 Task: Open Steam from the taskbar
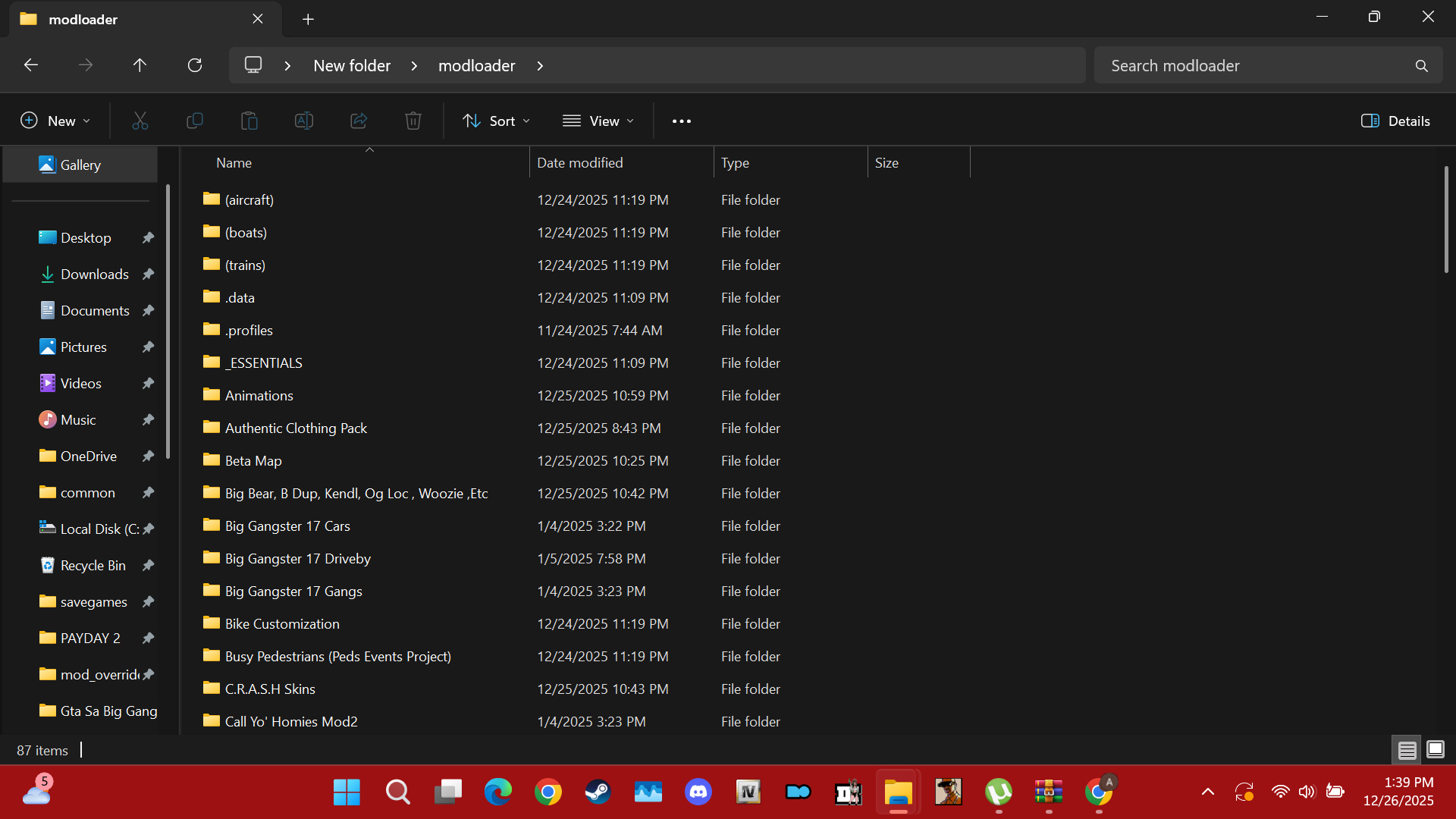coord(598,792)
